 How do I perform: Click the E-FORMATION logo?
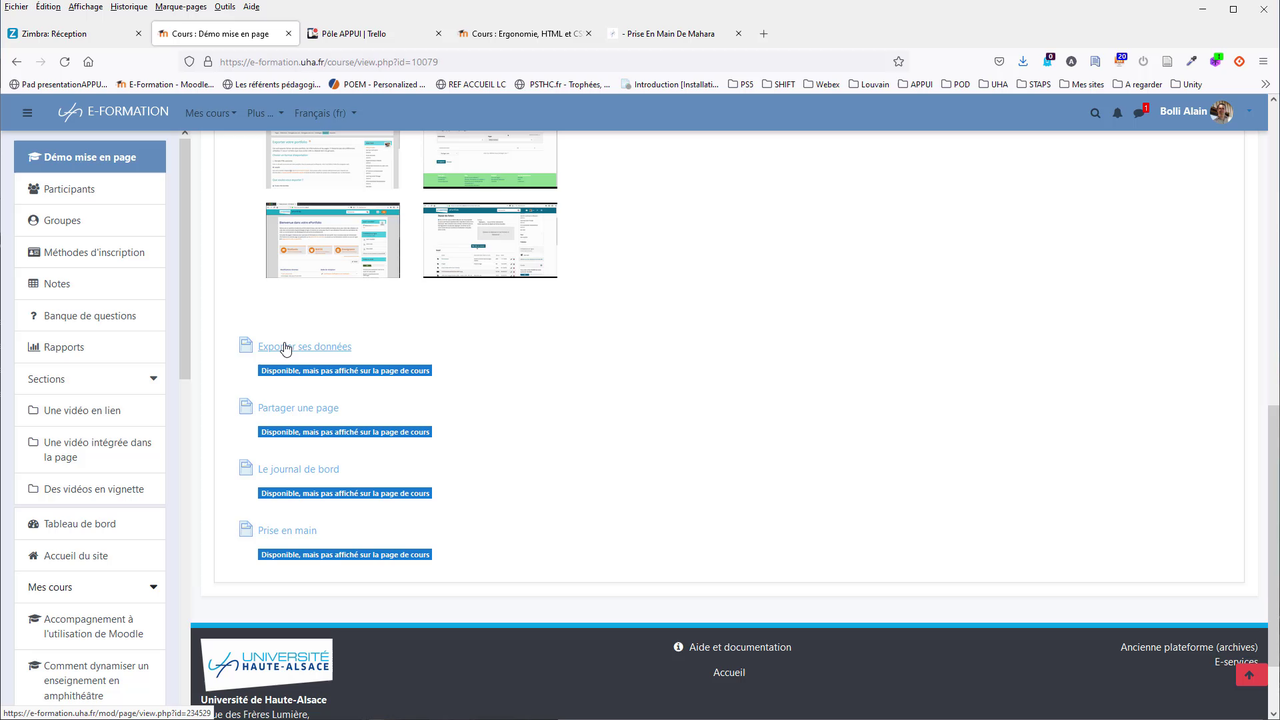click(x=113, y=111)
